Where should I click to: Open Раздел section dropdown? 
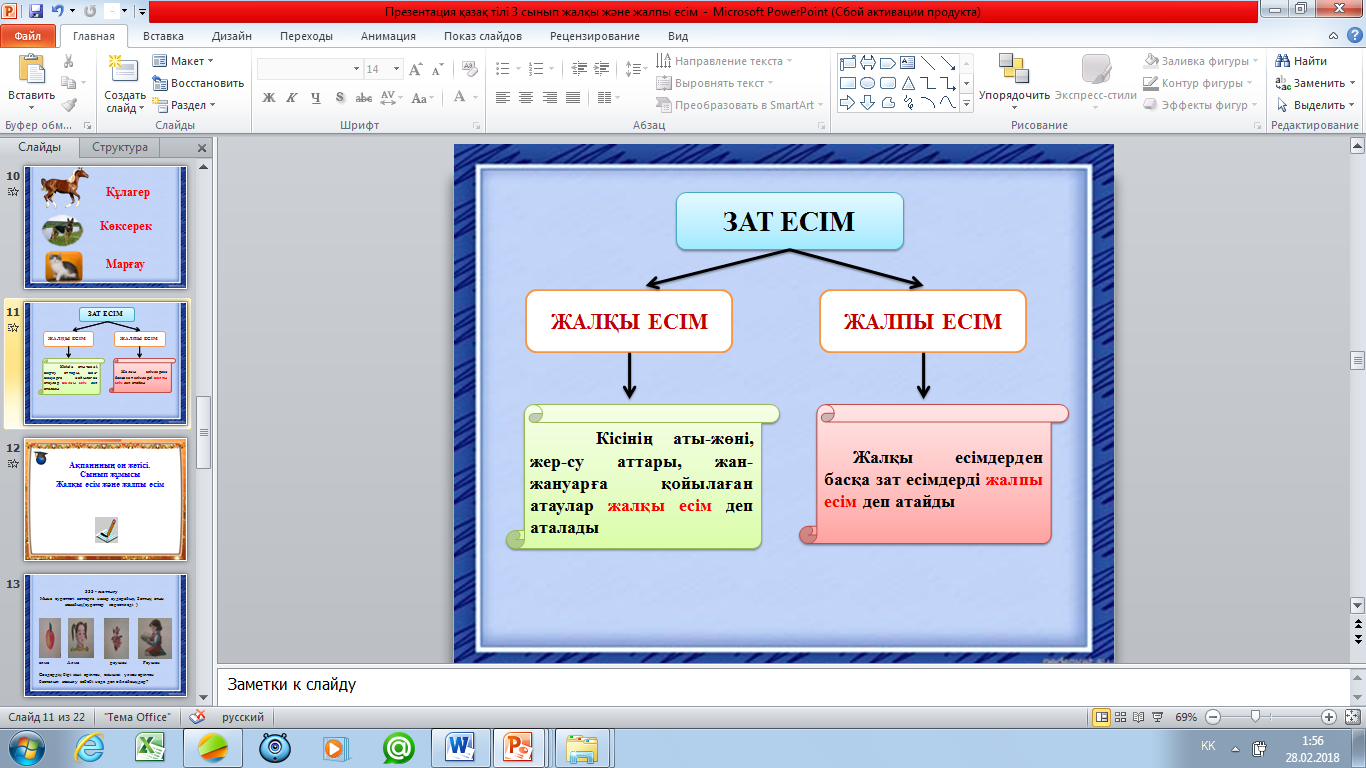pos(183,105)
